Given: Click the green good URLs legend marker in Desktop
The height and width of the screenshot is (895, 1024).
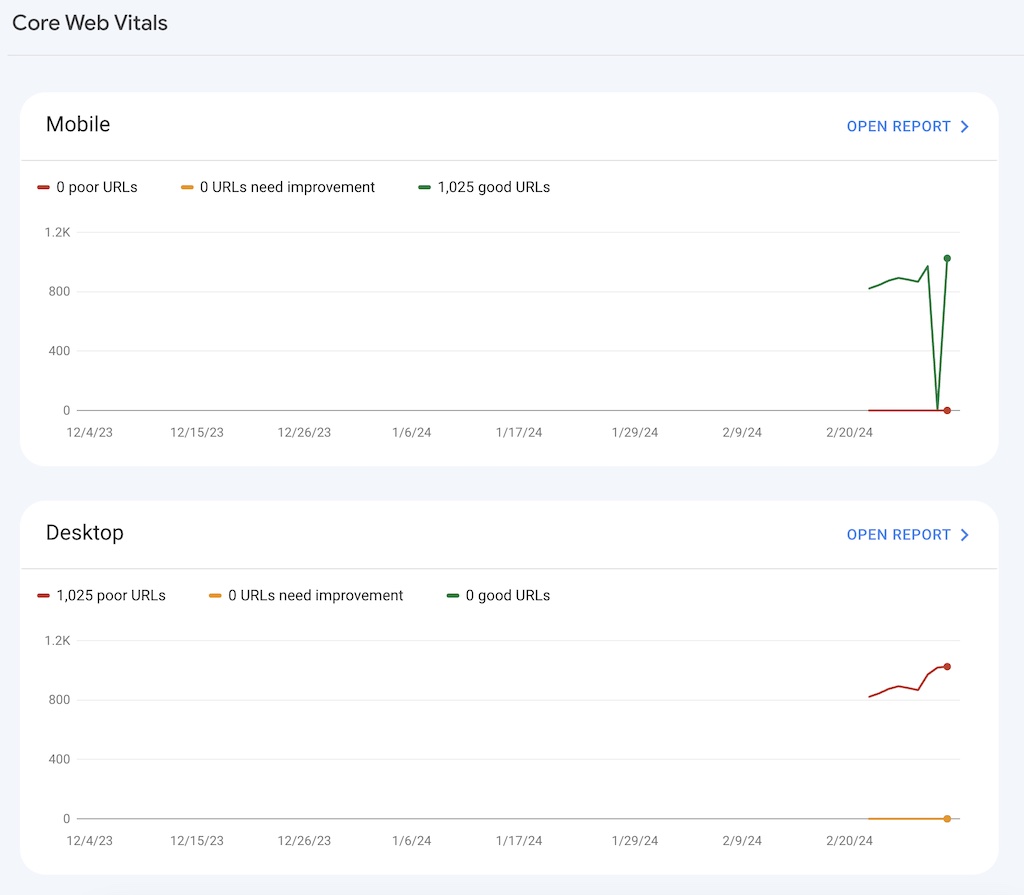Looking at the screenshot, I should pyautogui.click(x=453, y=596).
